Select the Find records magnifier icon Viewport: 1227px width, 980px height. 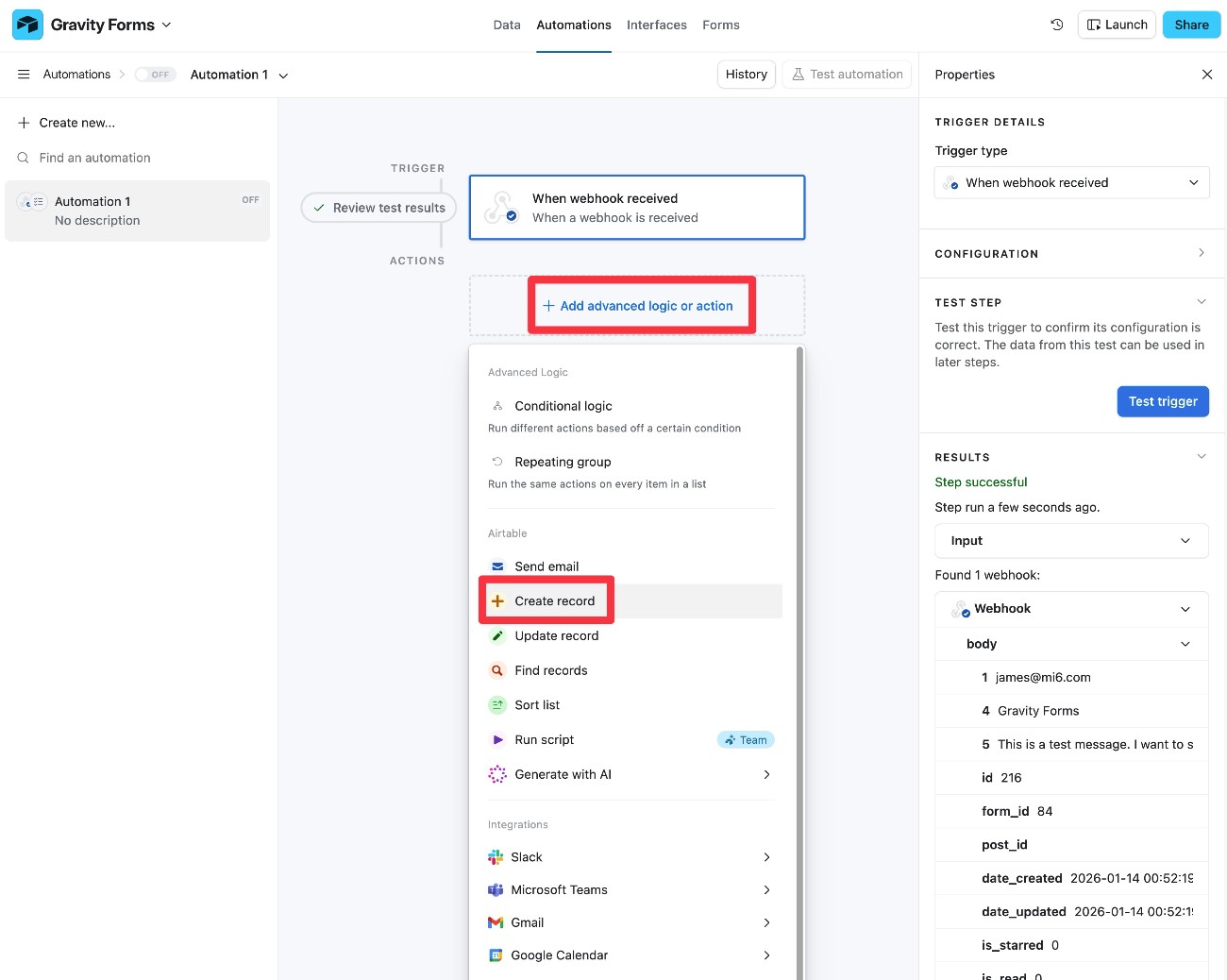pos(496,669)
